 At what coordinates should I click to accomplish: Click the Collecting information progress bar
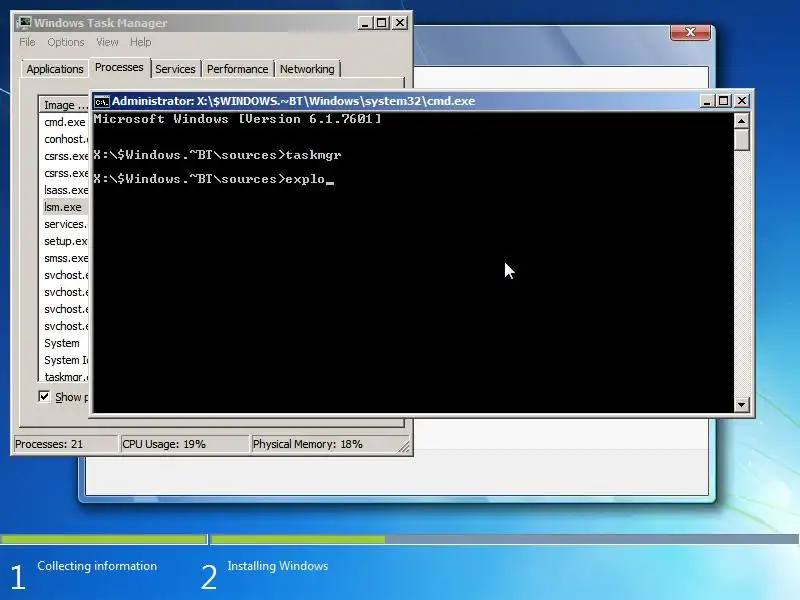click(x=104, y=539)
